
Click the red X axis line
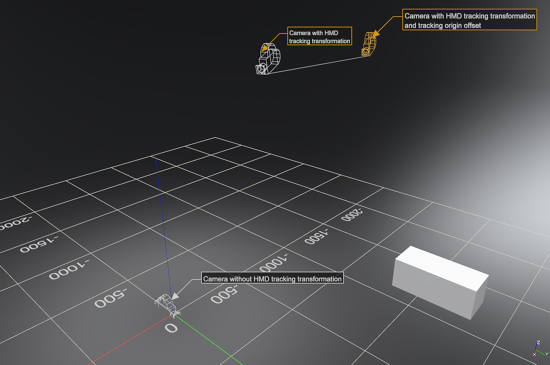129,341
